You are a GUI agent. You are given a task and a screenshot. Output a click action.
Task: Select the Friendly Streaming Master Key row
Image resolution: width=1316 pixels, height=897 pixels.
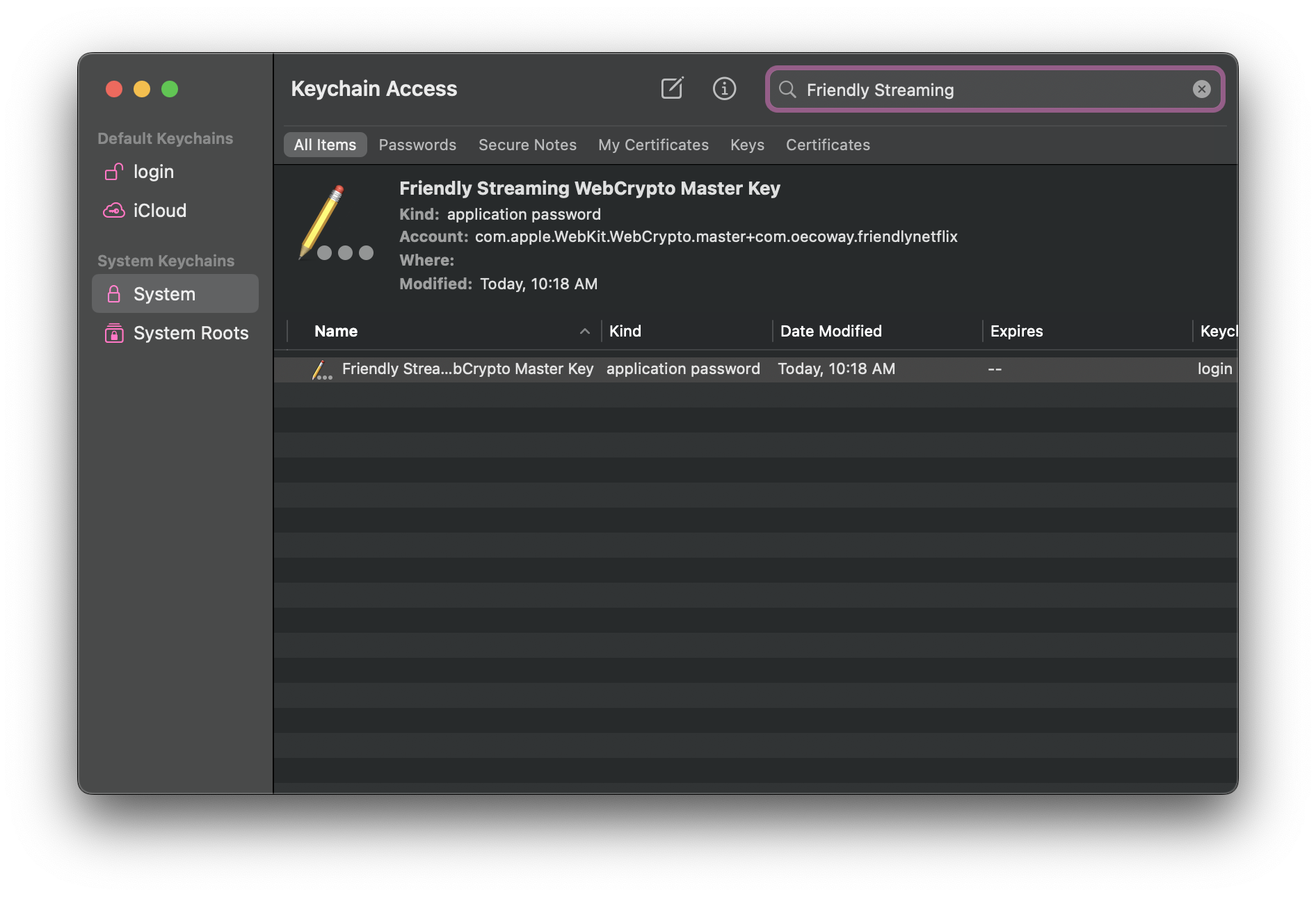click(x=467, y=369)
